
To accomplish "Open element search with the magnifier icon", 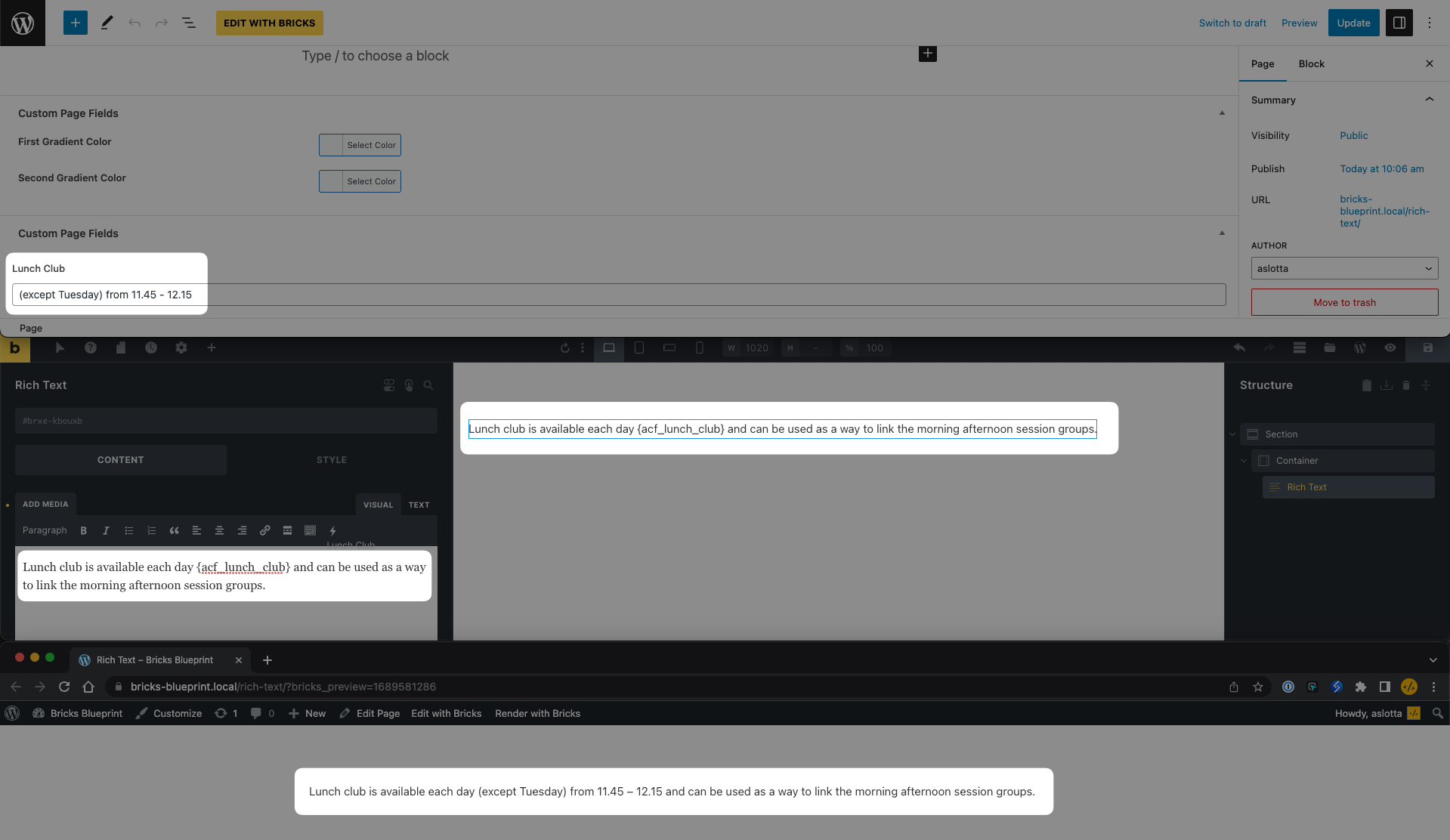I will (x=428, y=385).
